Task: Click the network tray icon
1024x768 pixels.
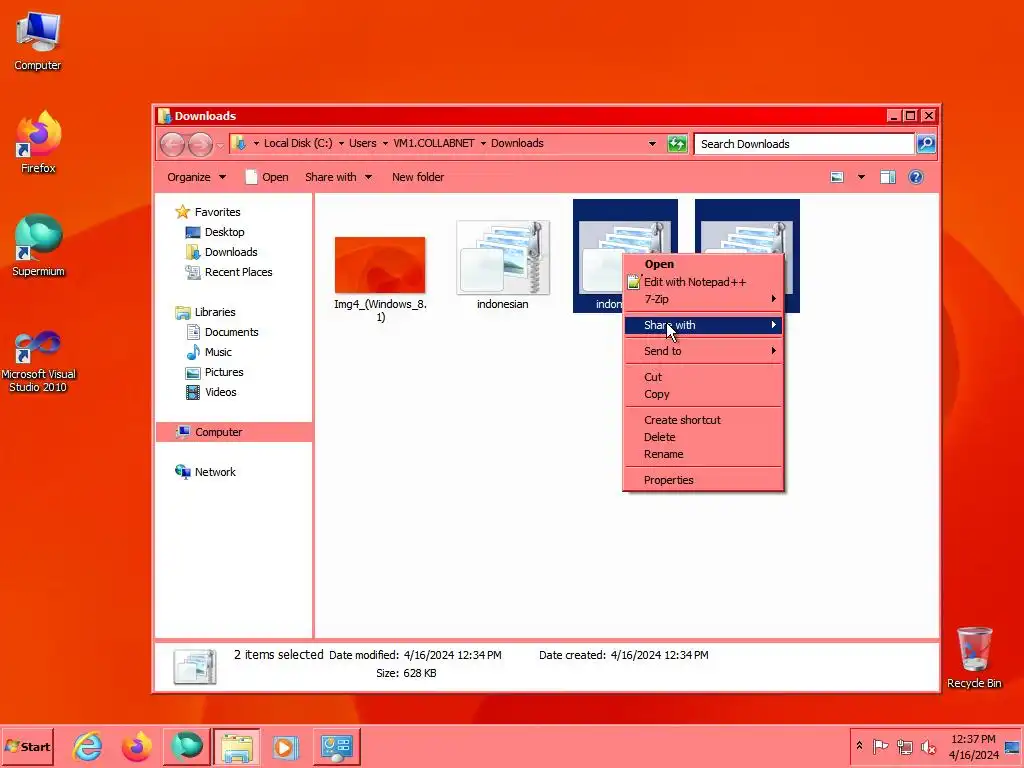Action: (x=904, y=746)
